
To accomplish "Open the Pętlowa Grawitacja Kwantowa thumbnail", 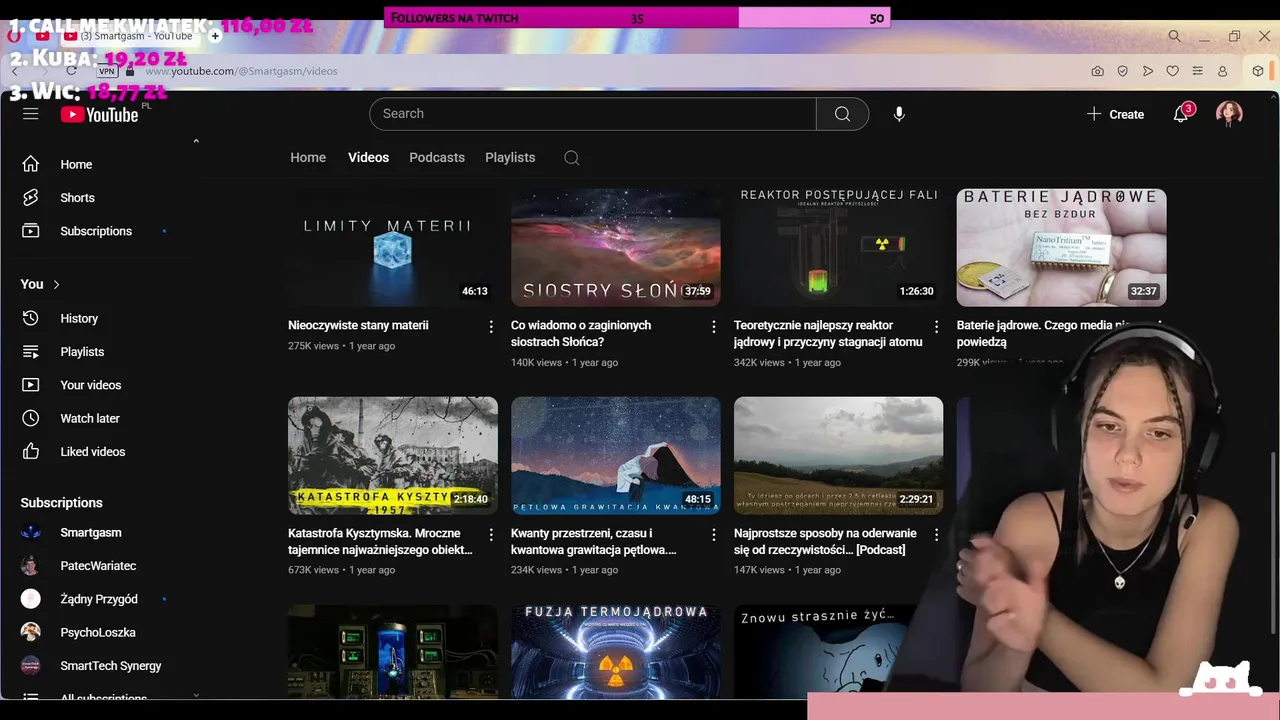I will [616, 455].
